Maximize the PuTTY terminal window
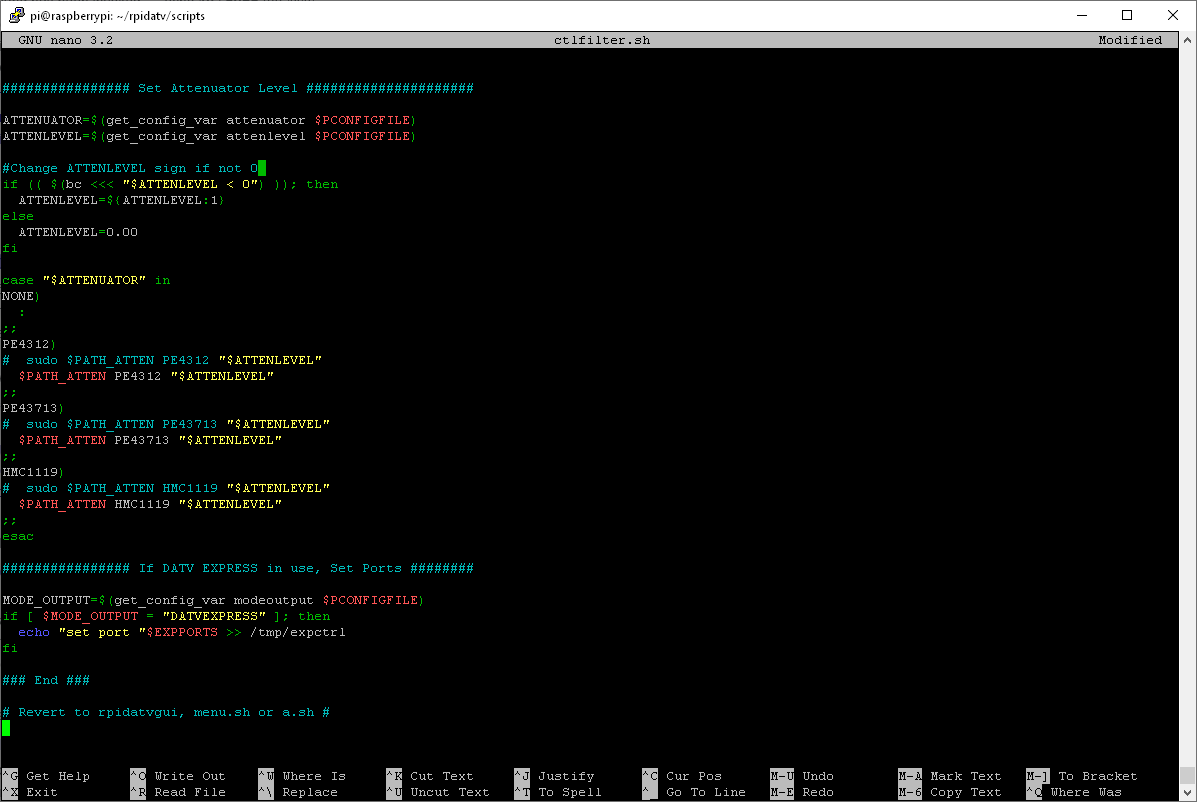The height and width of the screenshot is (802, 1197). [1127, 15]
